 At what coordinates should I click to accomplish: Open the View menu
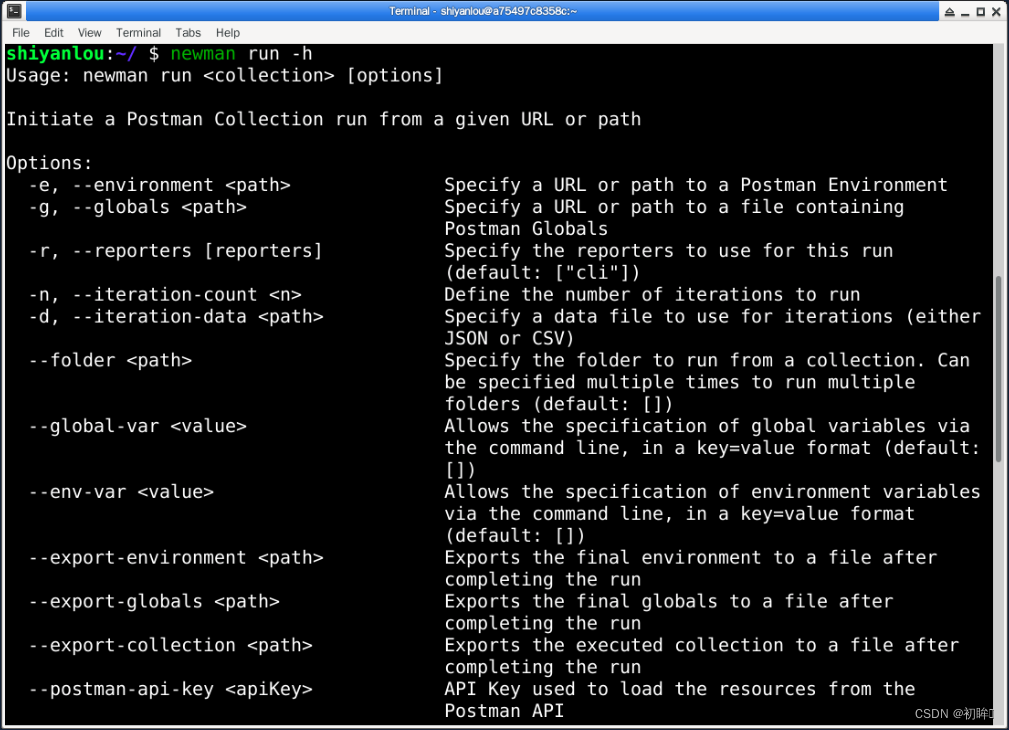tap(89, 33)
